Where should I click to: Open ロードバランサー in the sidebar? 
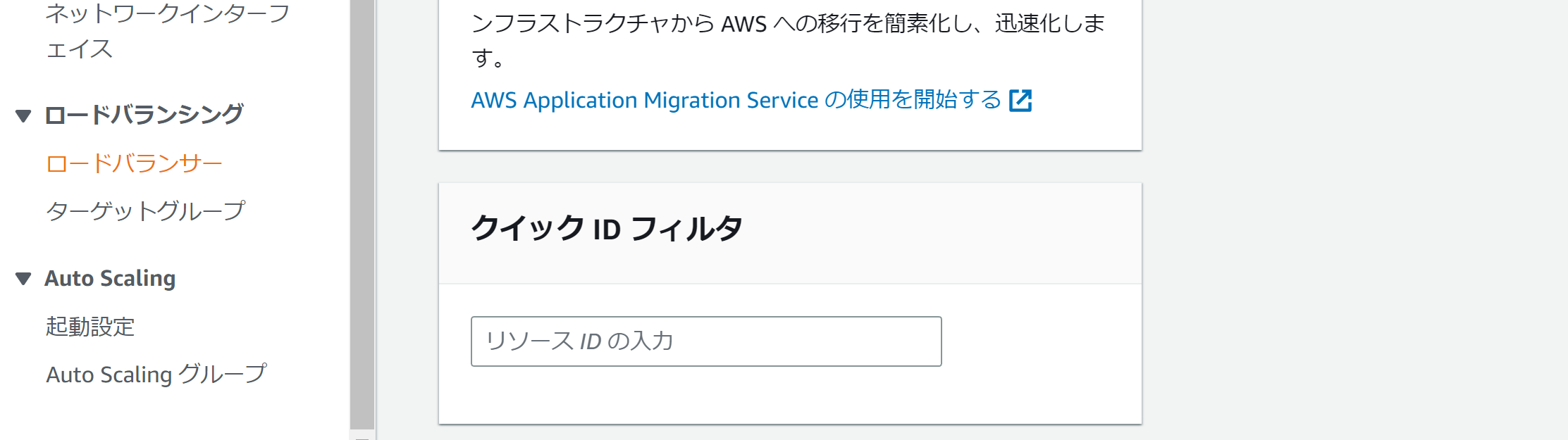134,163
